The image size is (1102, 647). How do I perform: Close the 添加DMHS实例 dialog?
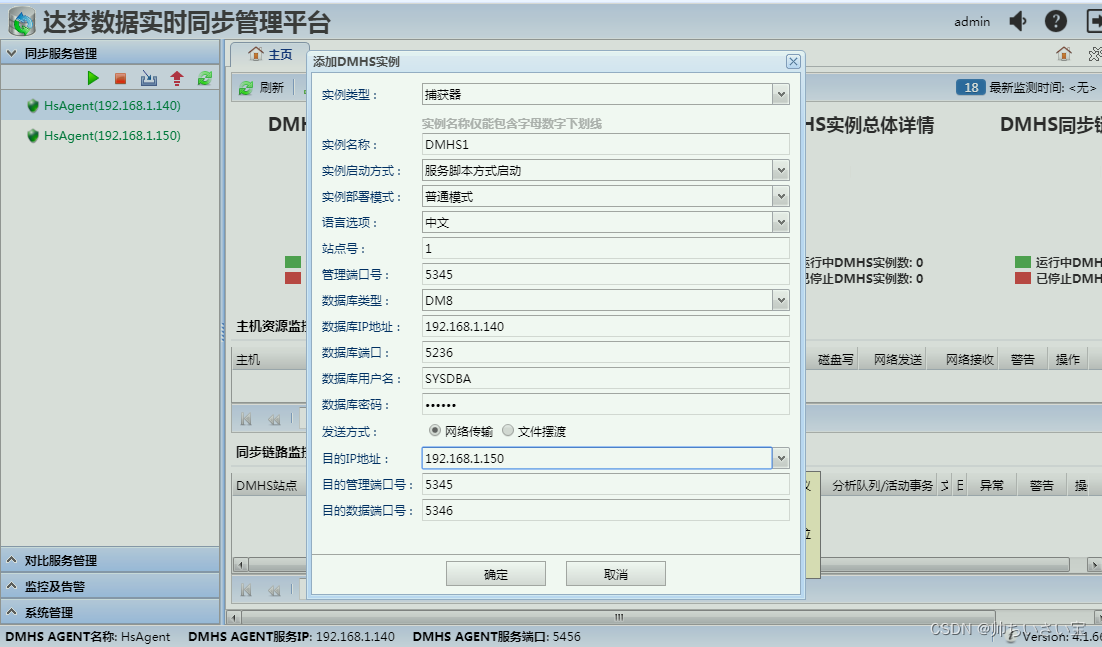point(793,62)
